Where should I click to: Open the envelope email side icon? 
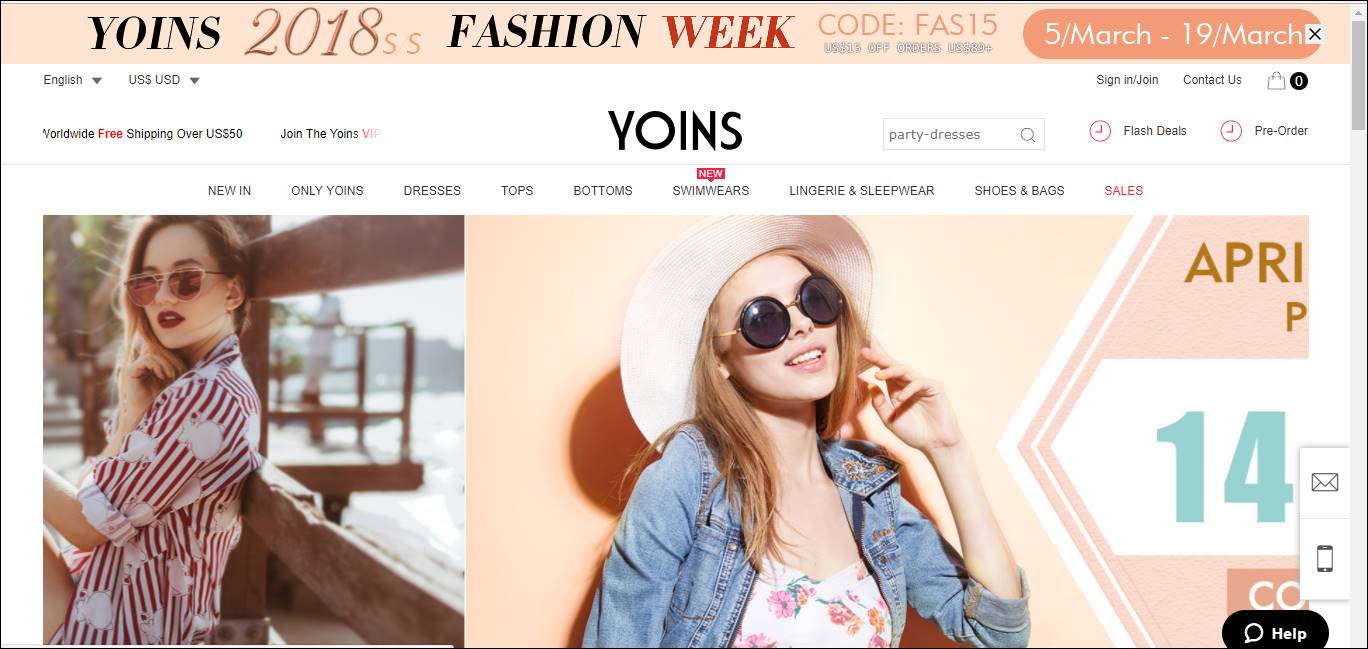(1324, 482)
